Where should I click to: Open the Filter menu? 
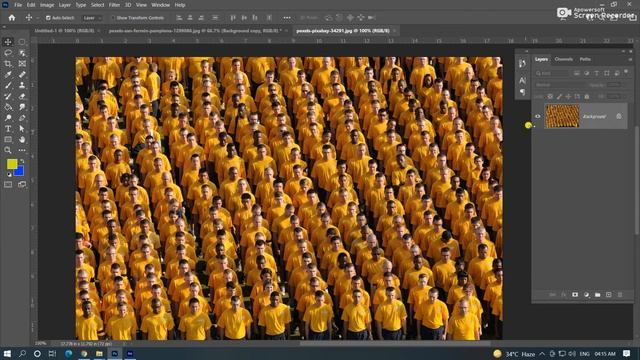point(114,5)
